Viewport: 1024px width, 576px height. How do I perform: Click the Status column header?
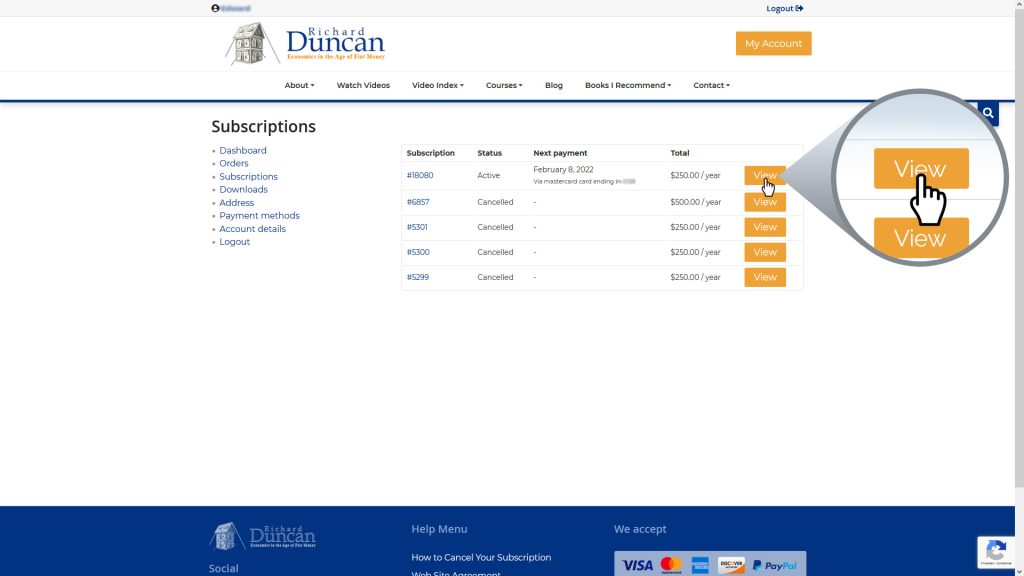[x=489, y=153]
